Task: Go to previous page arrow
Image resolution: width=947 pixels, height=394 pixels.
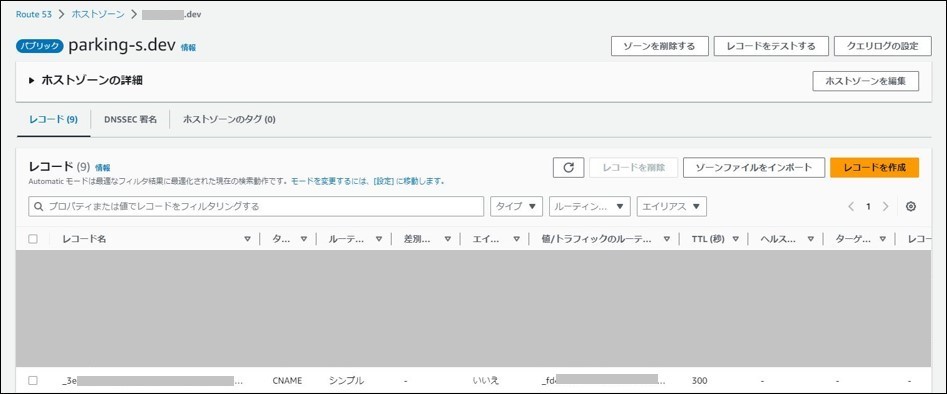Action: (851, 207)
